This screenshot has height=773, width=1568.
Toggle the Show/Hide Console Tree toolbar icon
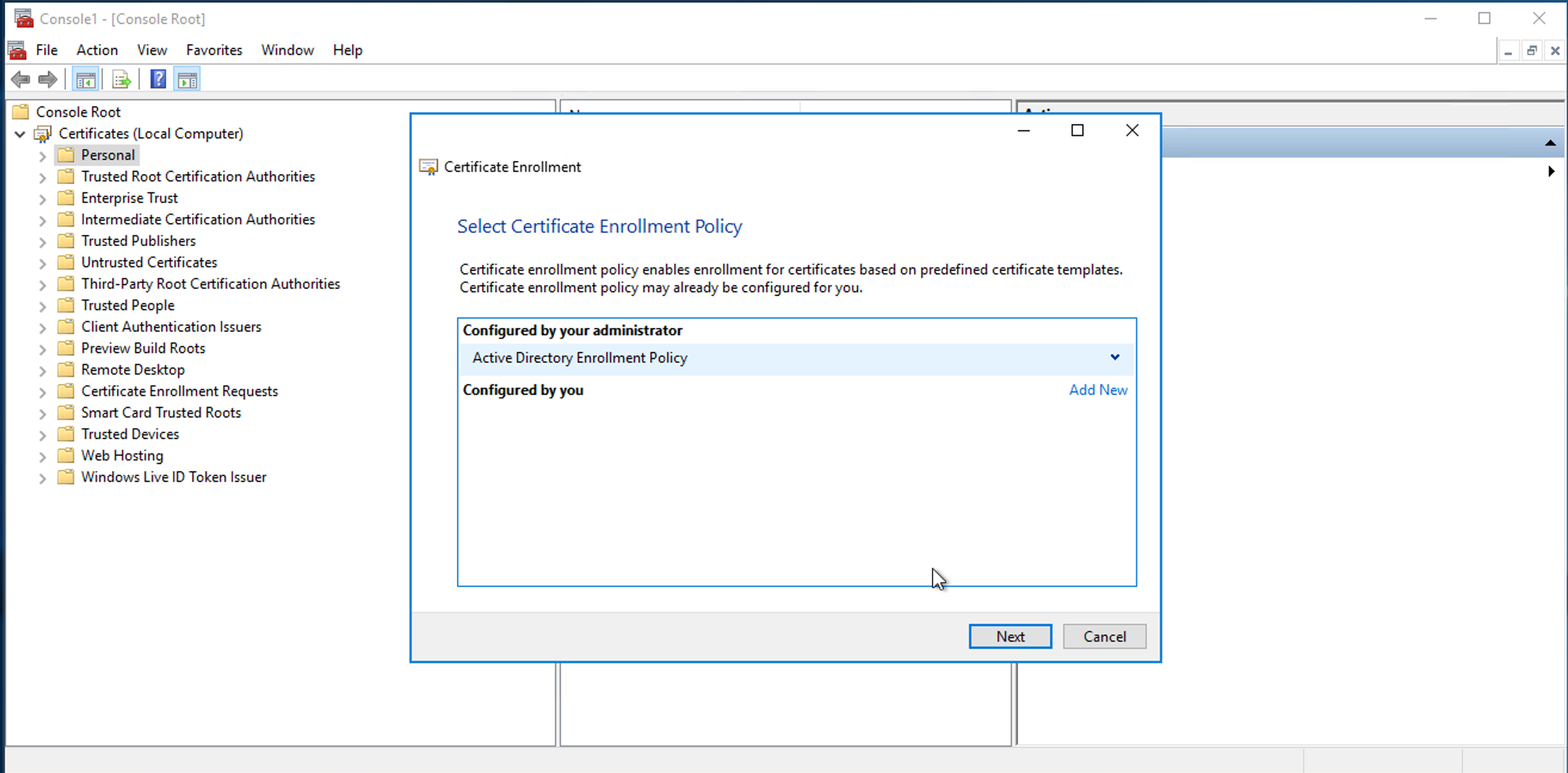point(86,79)
